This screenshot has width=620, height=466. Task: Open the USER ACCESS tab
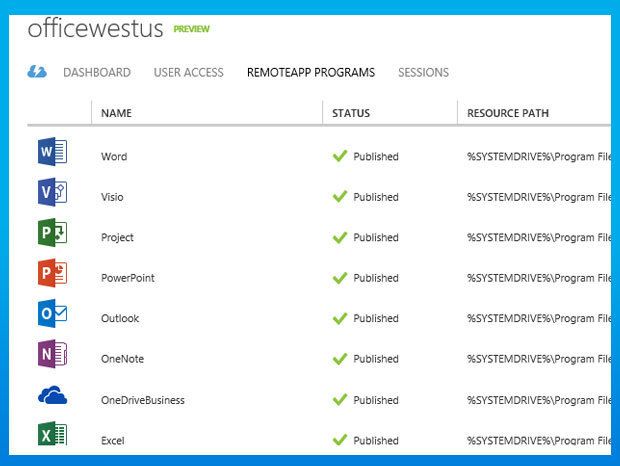coord(189,72)
